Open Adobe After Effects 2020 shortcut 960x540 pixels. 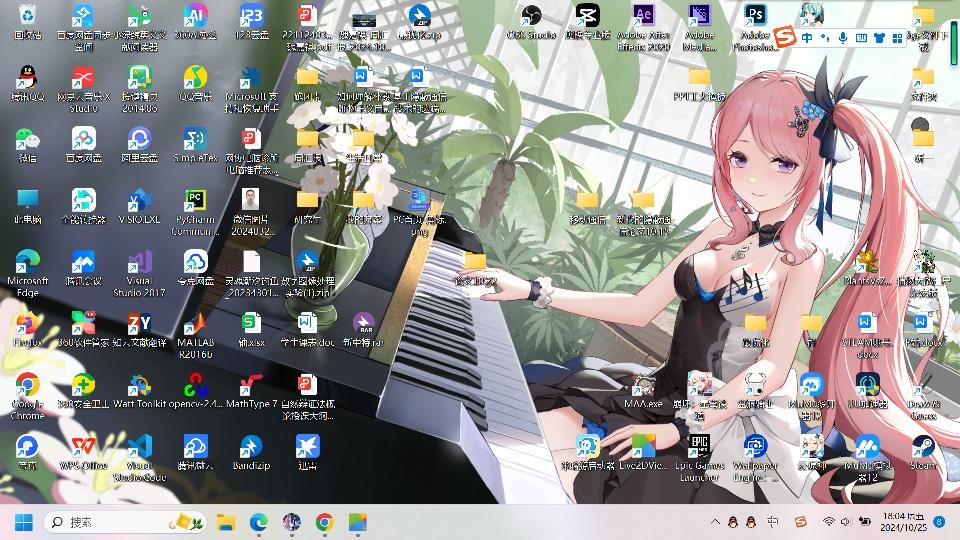[643, 28]
